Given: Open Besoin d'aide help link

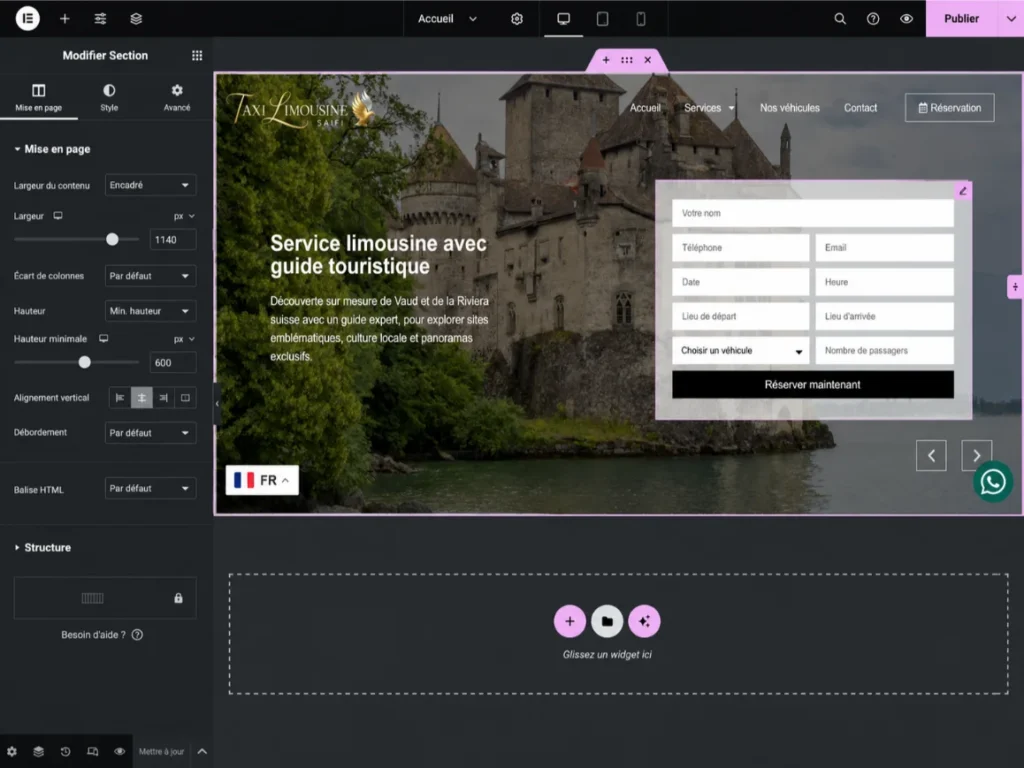Looking at the screenshot, I should (102, 635).
